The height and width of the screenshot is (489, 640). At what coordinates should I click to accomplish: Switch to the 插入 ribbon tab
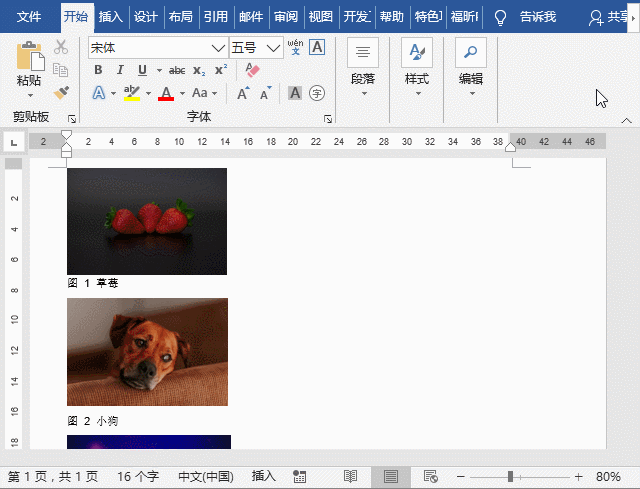(111, 17)
